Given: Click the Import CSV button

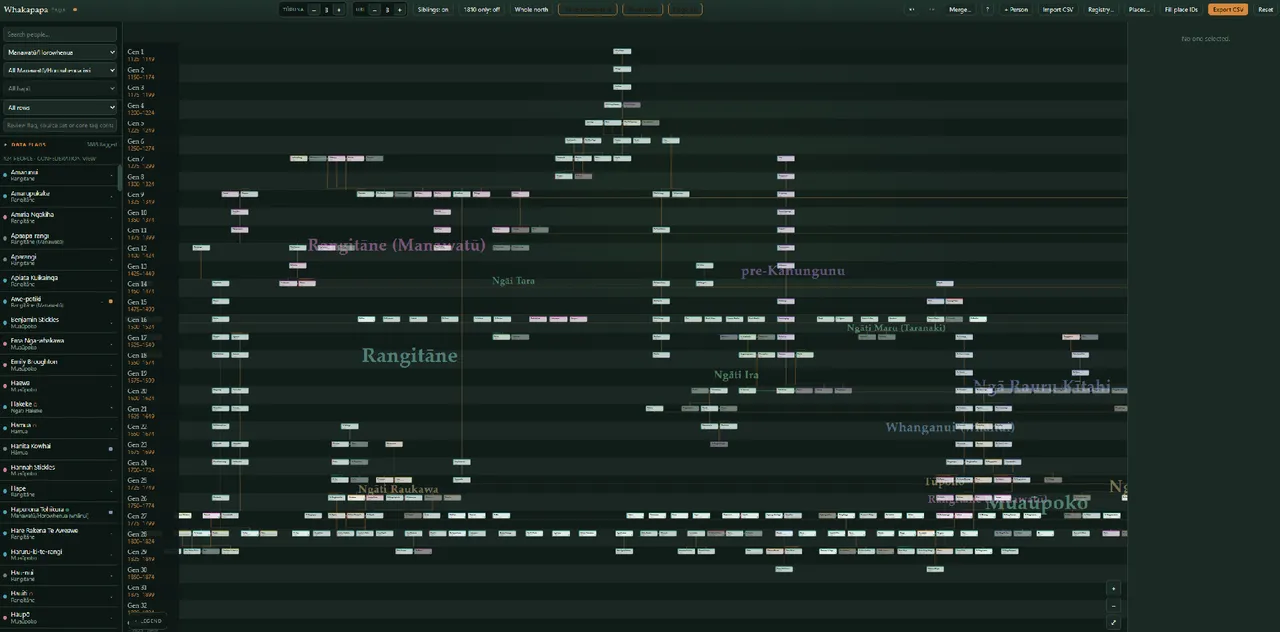Looking at the screenshot, I should point(1057,9).
